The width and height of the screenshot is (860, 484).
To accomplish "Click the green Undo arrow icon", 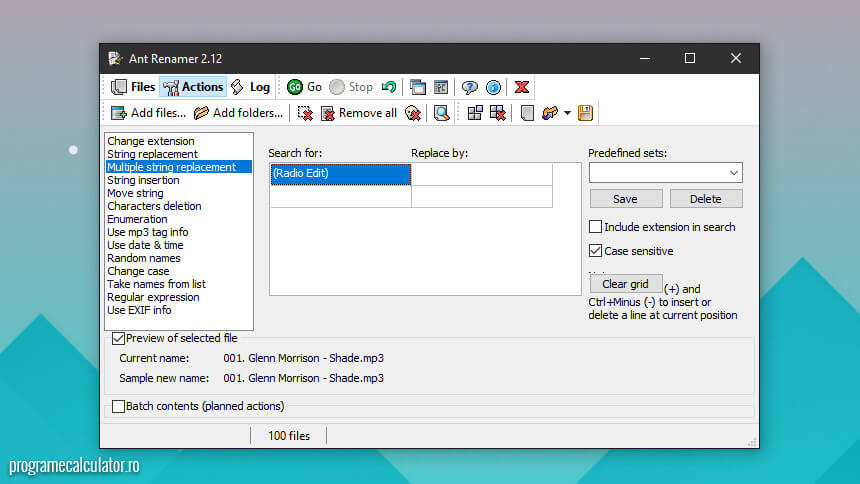I will coord(388,87).
